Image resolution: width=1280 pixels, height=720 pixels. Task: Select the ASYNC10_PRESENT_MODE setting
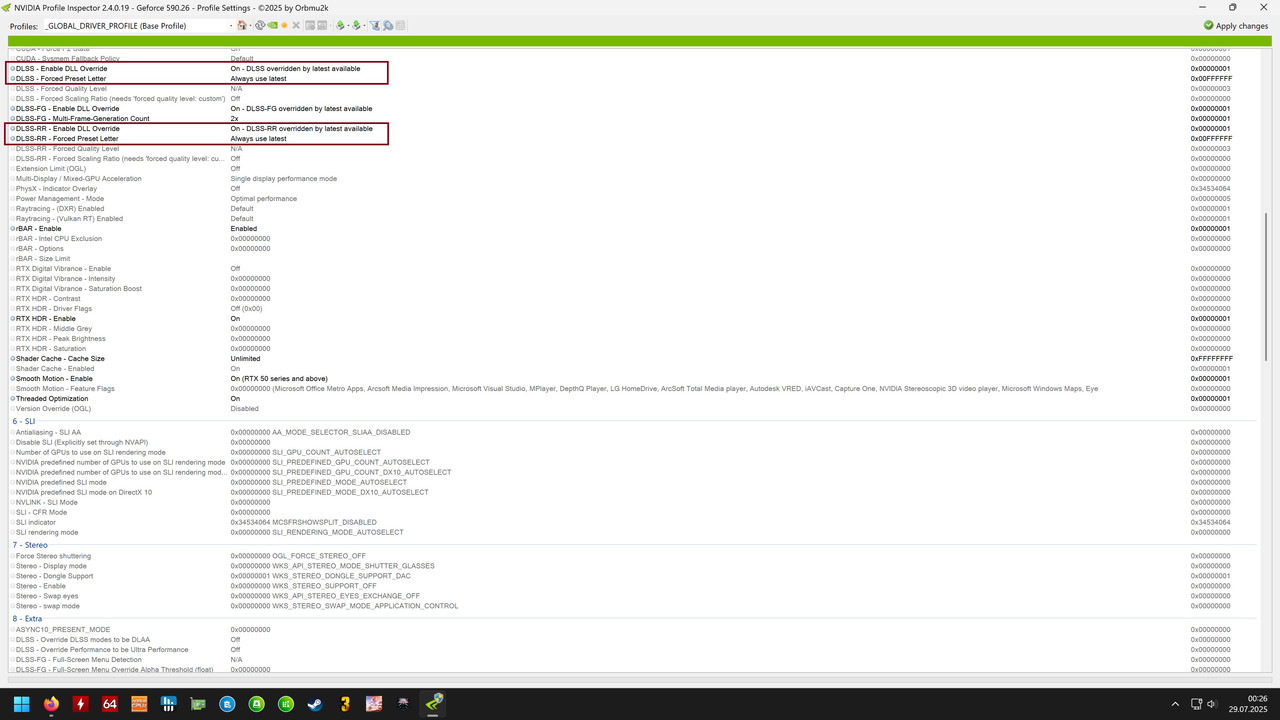point(63,630)
